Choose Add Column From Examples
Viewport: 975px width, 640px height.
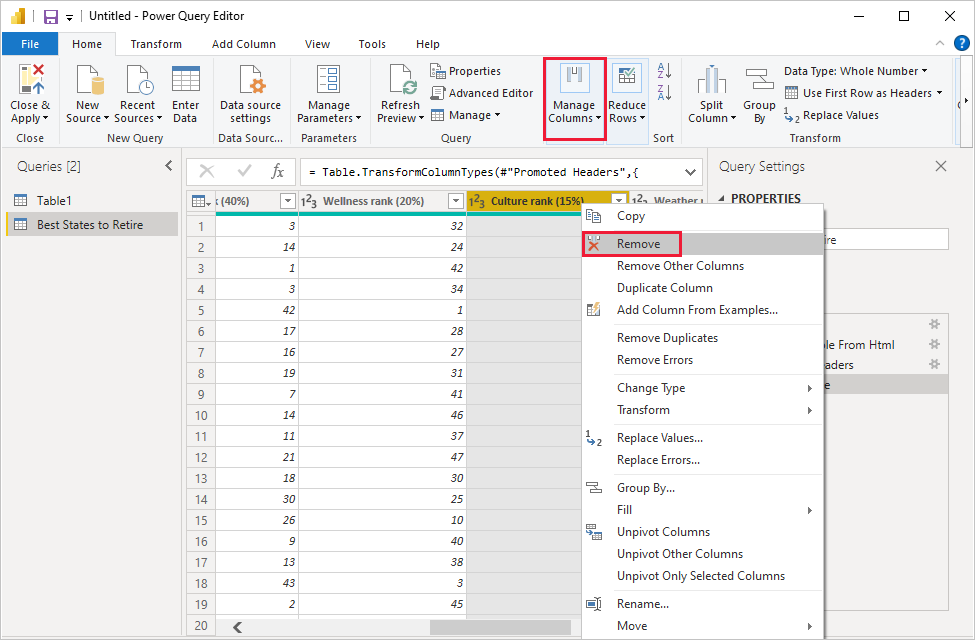(703, 310)
